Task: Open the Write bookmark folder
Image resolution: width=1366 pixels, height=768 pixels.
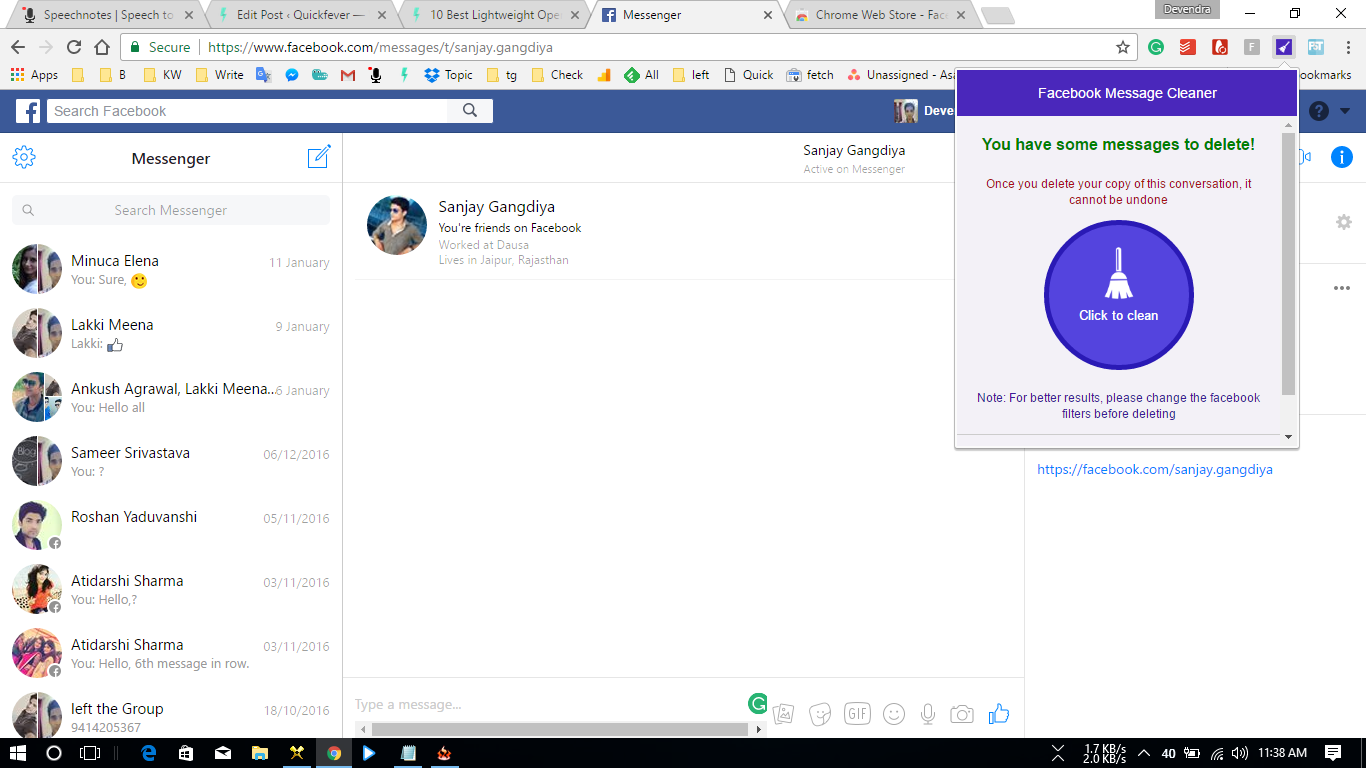Action: 220,75
